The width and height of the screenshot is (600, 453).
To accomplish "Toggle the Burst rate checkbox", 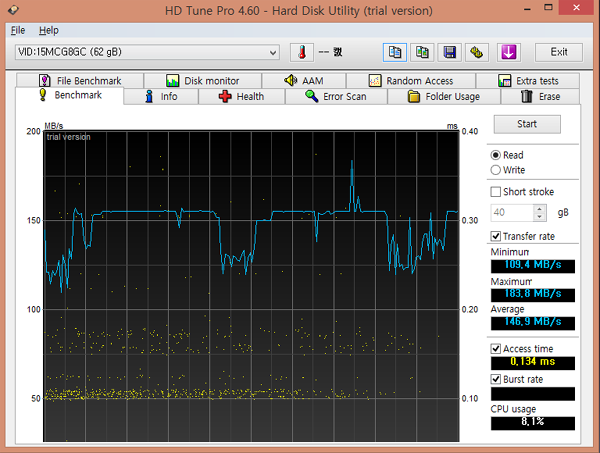I will coord(496,379).
